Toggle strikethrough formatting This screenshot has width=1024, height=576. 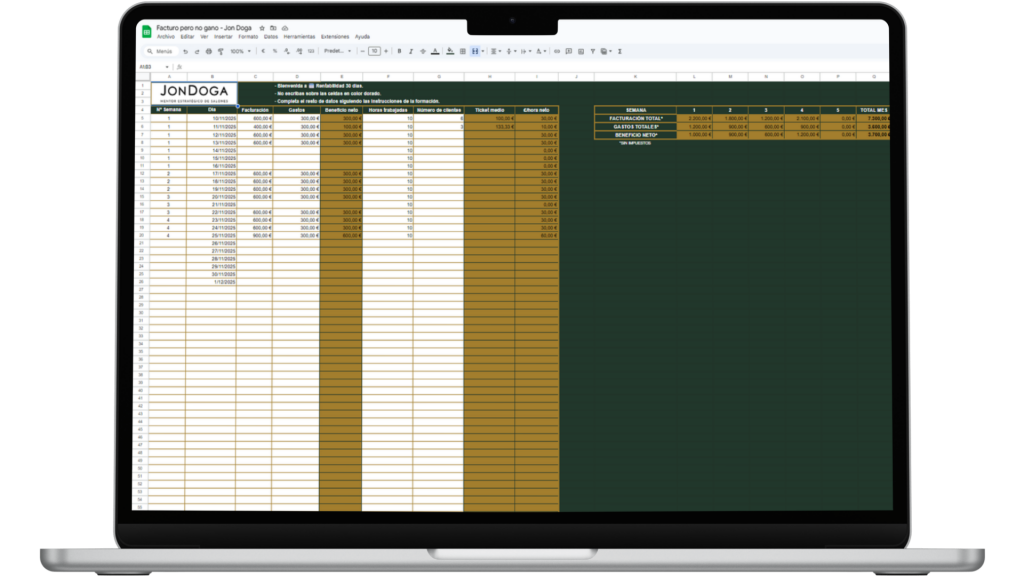(423, 51)
